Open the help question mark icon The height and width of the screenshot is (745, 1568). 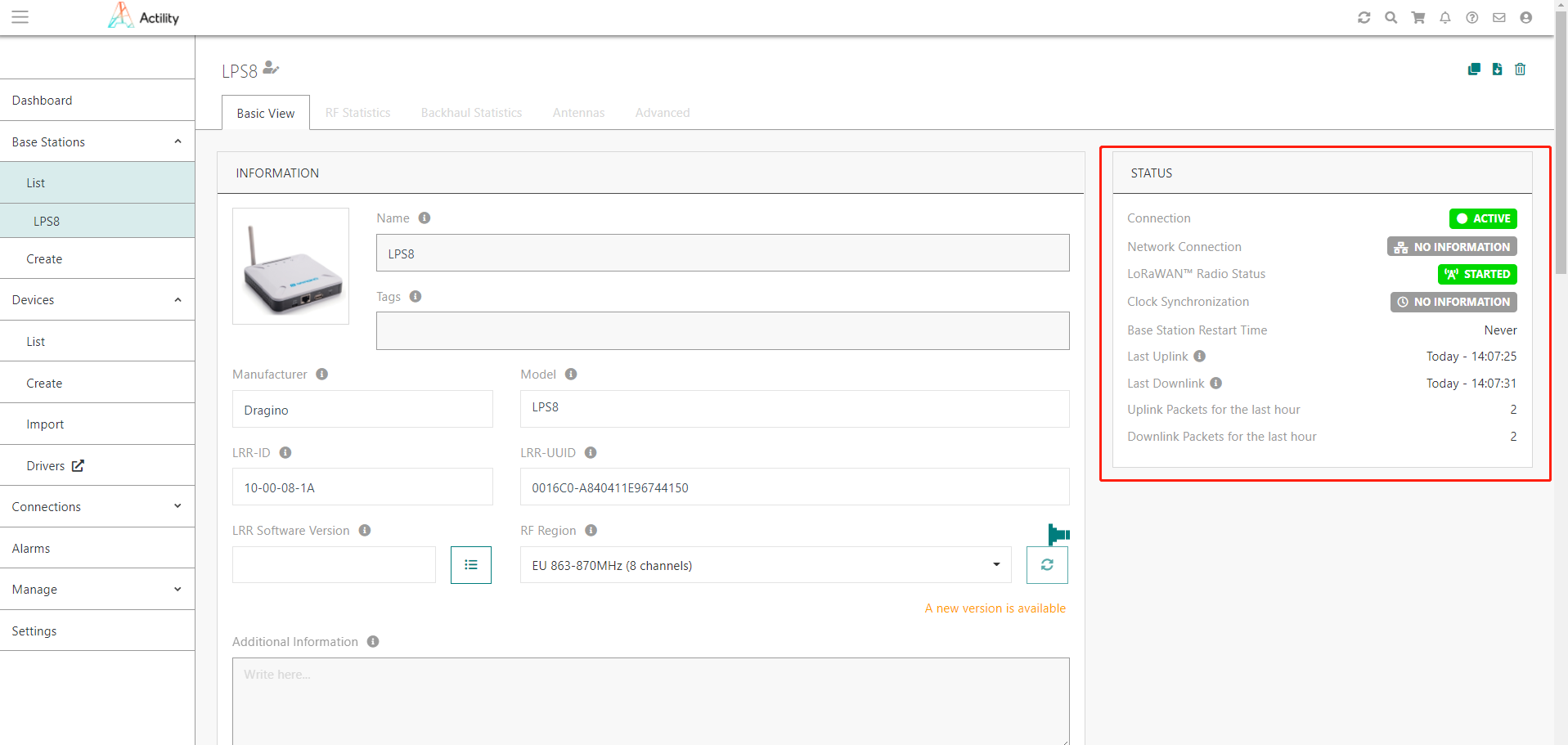[1472, 17]
